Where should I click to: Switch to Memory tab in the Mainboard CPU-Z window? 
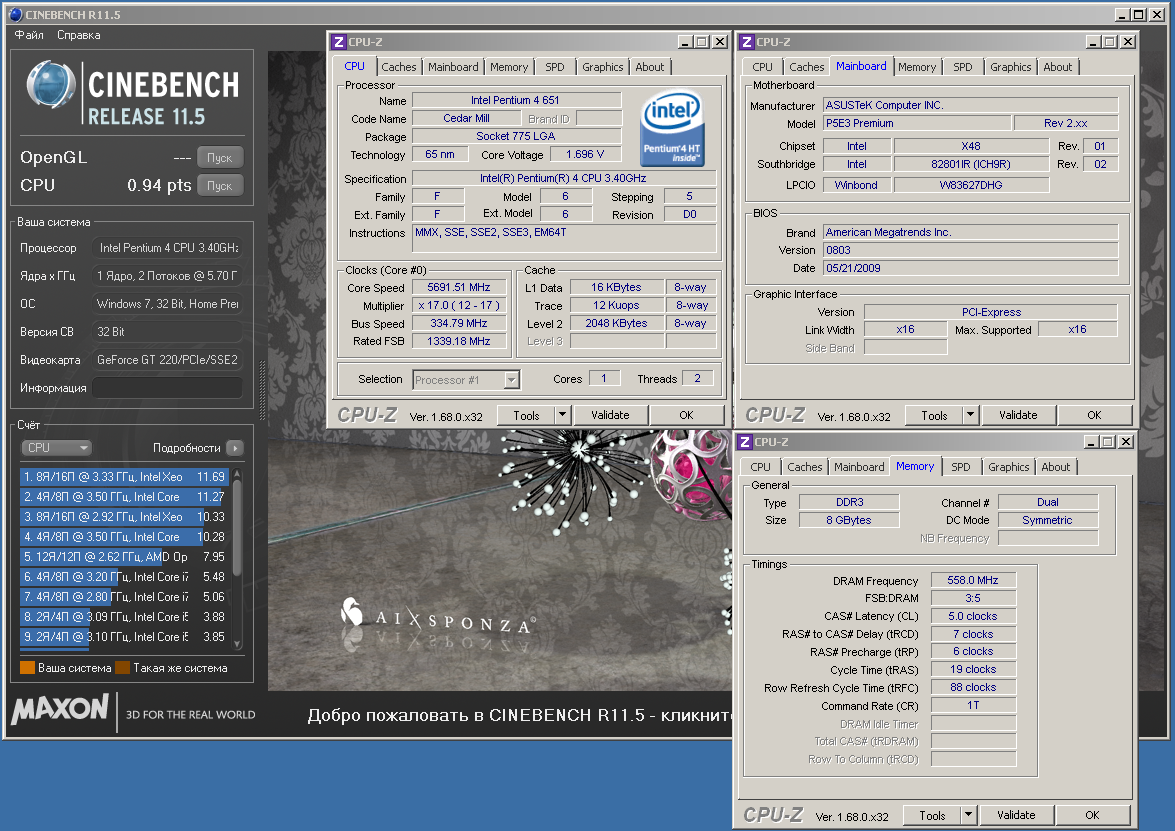[x=916, y=67]
